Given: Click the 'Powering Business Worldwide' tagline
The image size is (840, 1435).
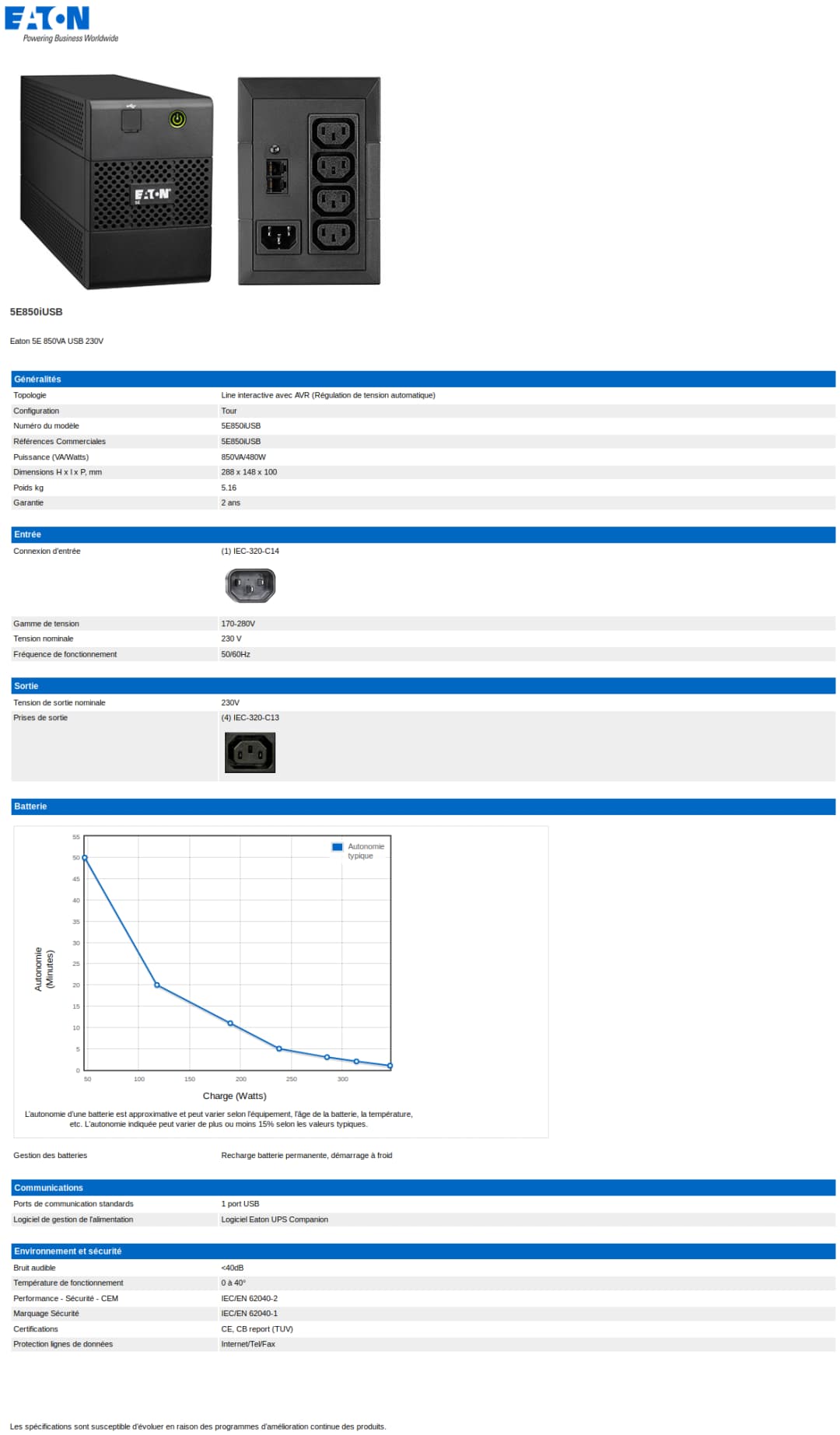Looking at the screenshot, I should coord(71,38).
